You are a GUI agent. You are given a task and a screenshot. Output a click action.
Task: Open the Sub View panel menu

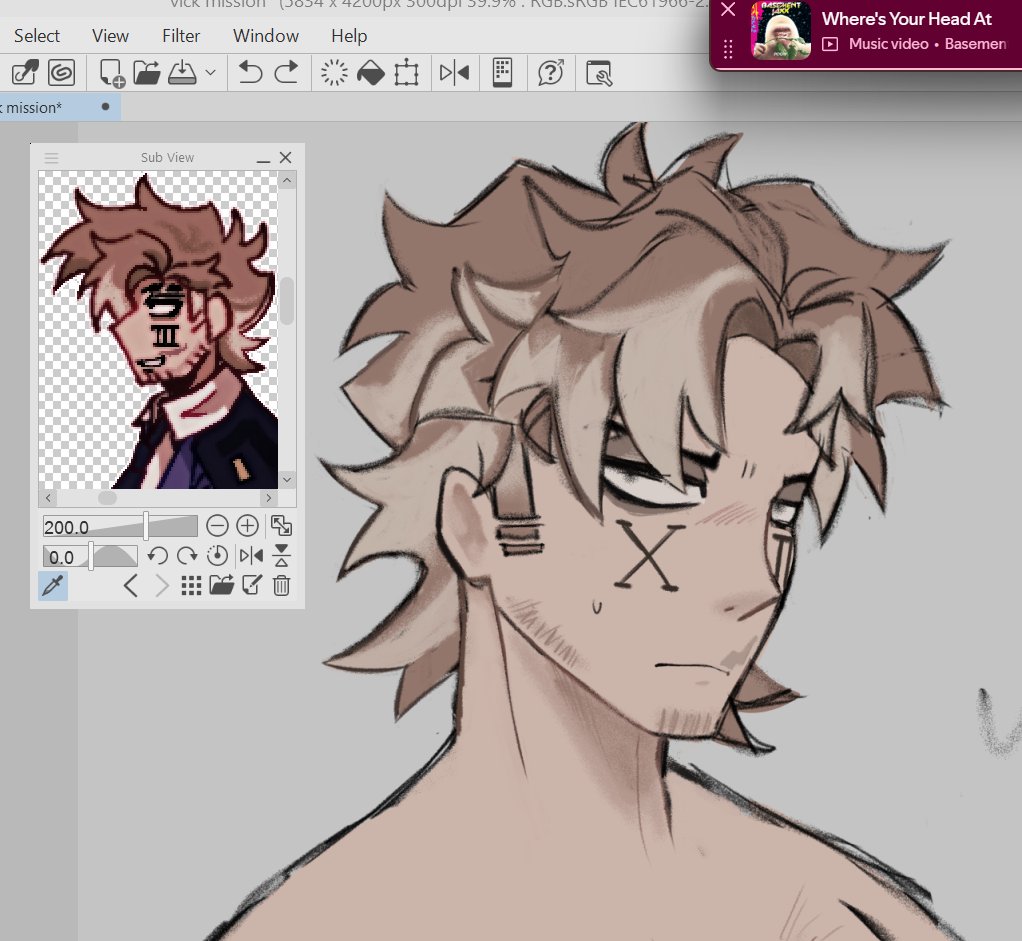tap(51, 158)
